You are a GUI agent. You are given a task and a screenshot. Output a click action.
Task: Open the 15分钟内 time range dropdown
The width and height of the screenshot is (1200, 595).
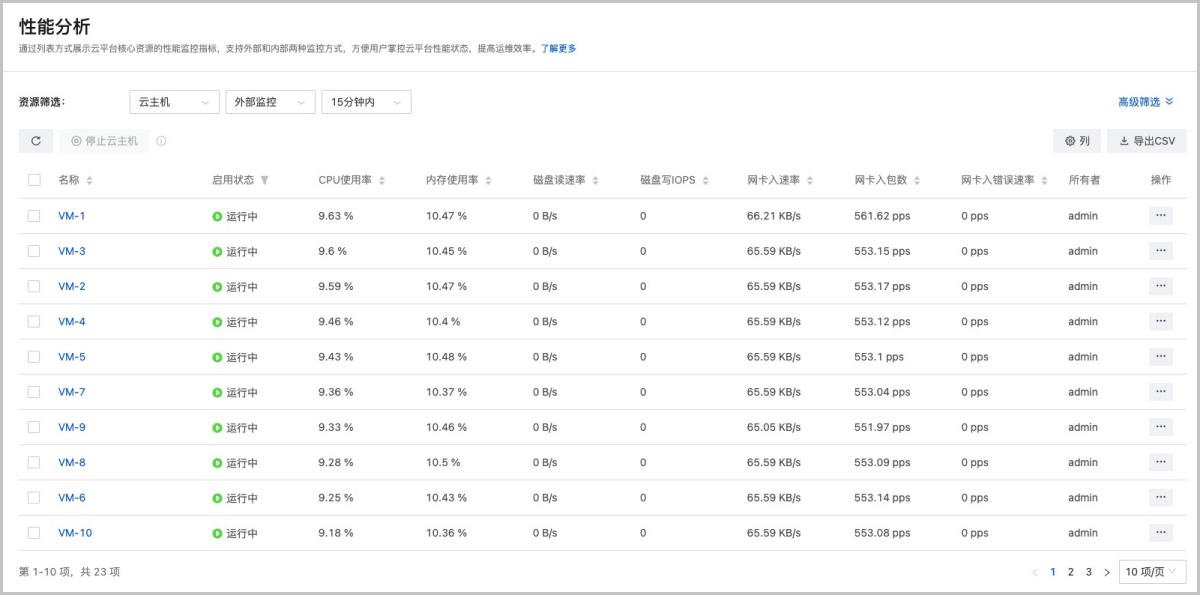366,102
